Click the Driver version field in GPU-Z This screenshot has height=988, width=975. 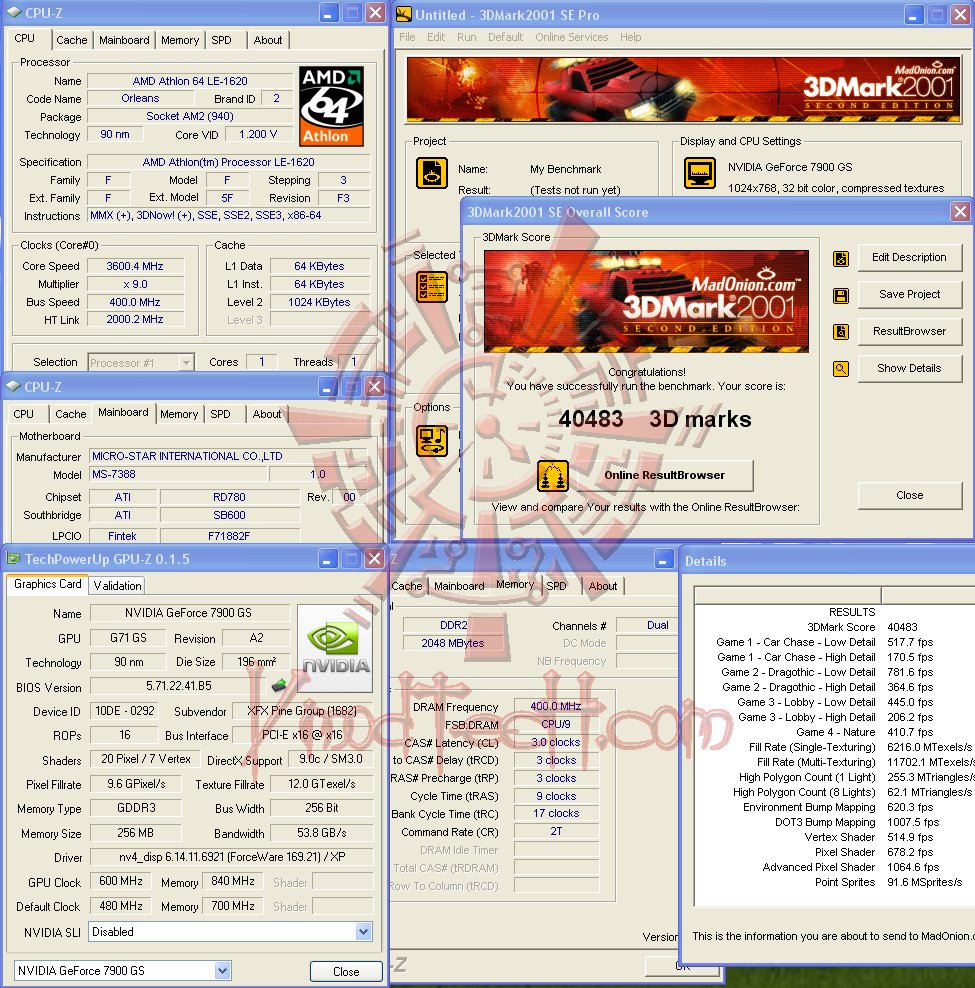pyautogui.click(x=231, y=857)
